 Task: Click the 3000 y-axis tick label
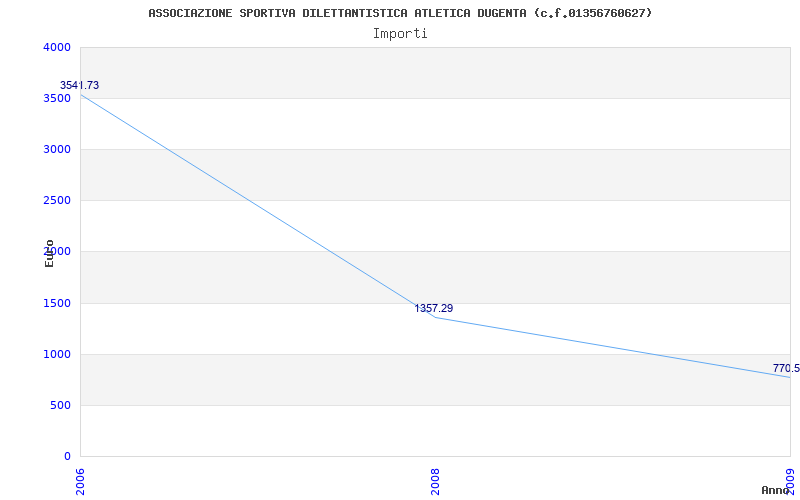pos(58,149)
